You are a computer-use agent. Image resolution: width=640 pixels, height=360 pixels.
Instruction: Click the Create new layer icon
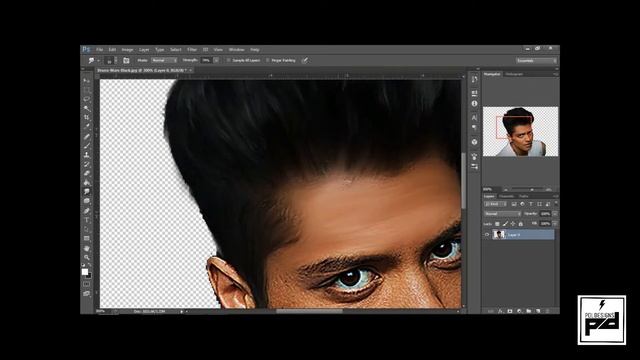538,311
